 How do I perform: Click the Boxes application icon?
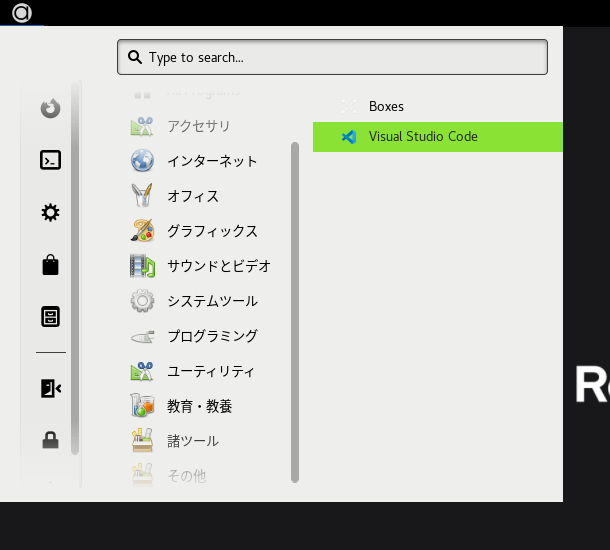349,107
